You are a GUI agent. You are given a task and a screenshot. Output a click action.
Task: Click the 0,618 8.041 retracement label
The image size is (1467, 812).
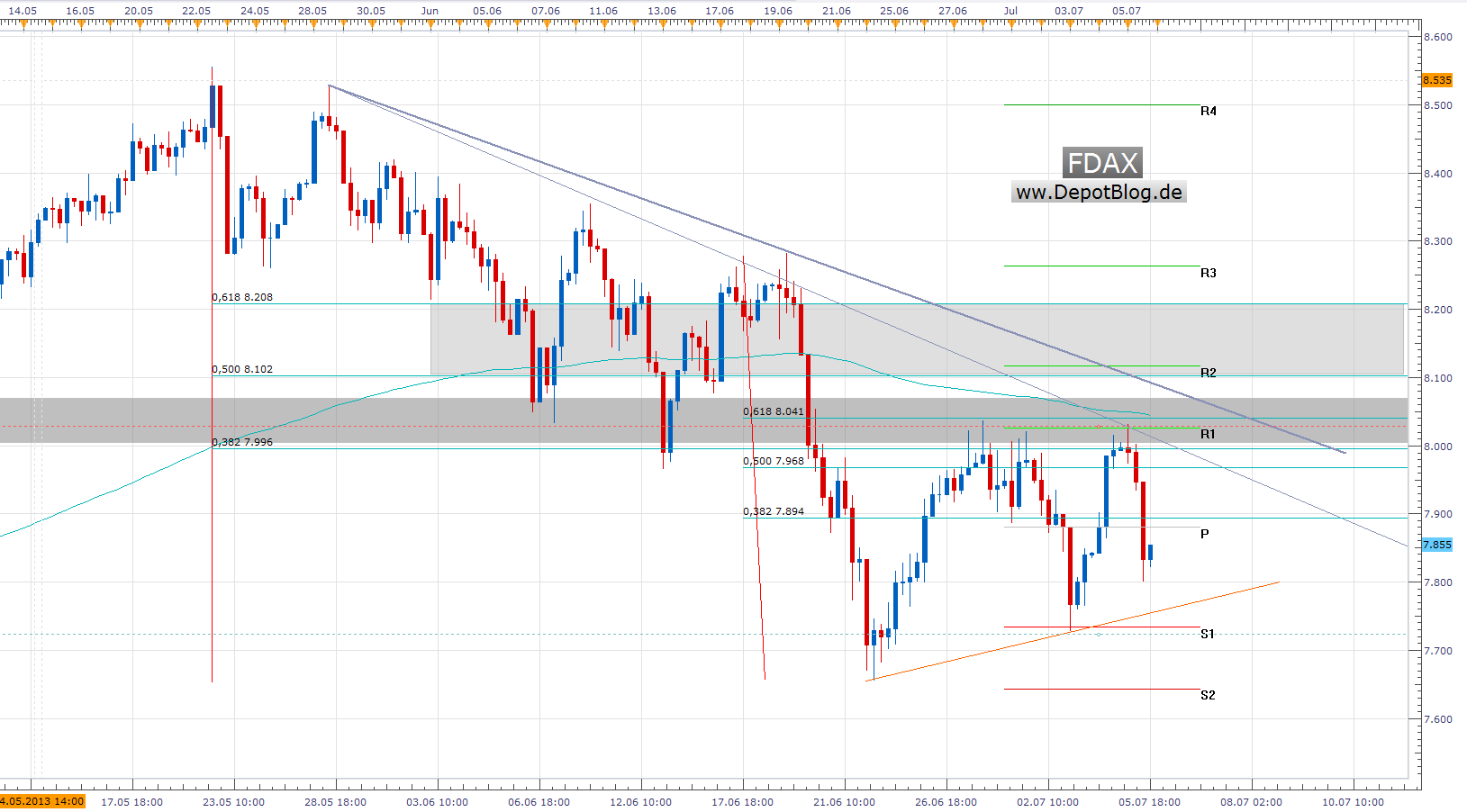[x=774, y=411]
